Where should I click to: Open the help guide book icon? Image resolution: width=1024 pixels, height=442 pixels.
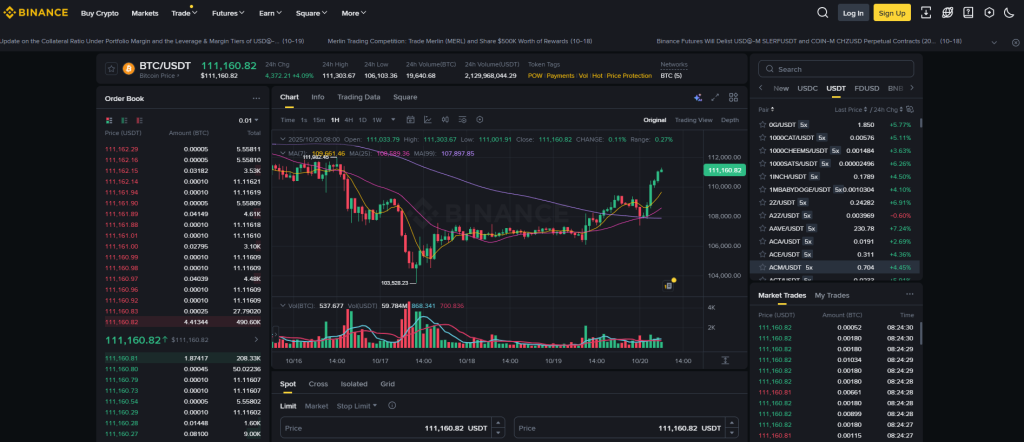(x=968, y=12)
